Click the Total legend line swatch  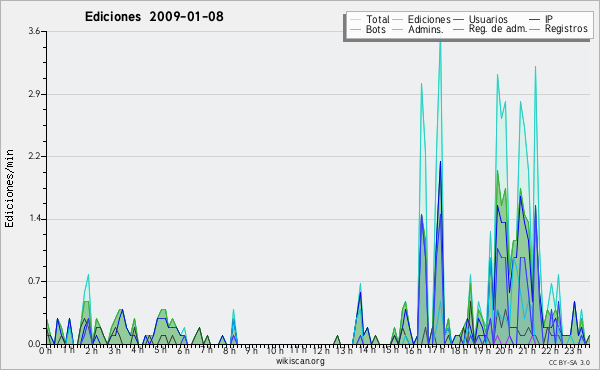tap(355, 20)
